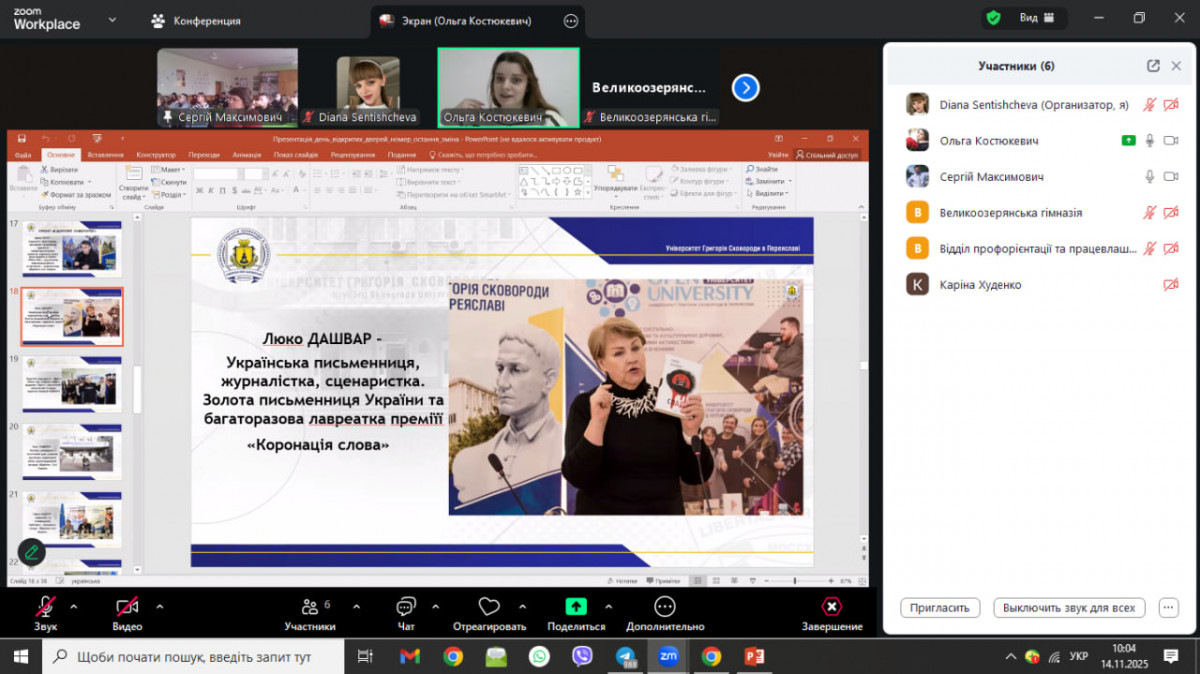Click the red Завершение end meeting icon
Viewport: 1200px width, 674px height.
831,607
